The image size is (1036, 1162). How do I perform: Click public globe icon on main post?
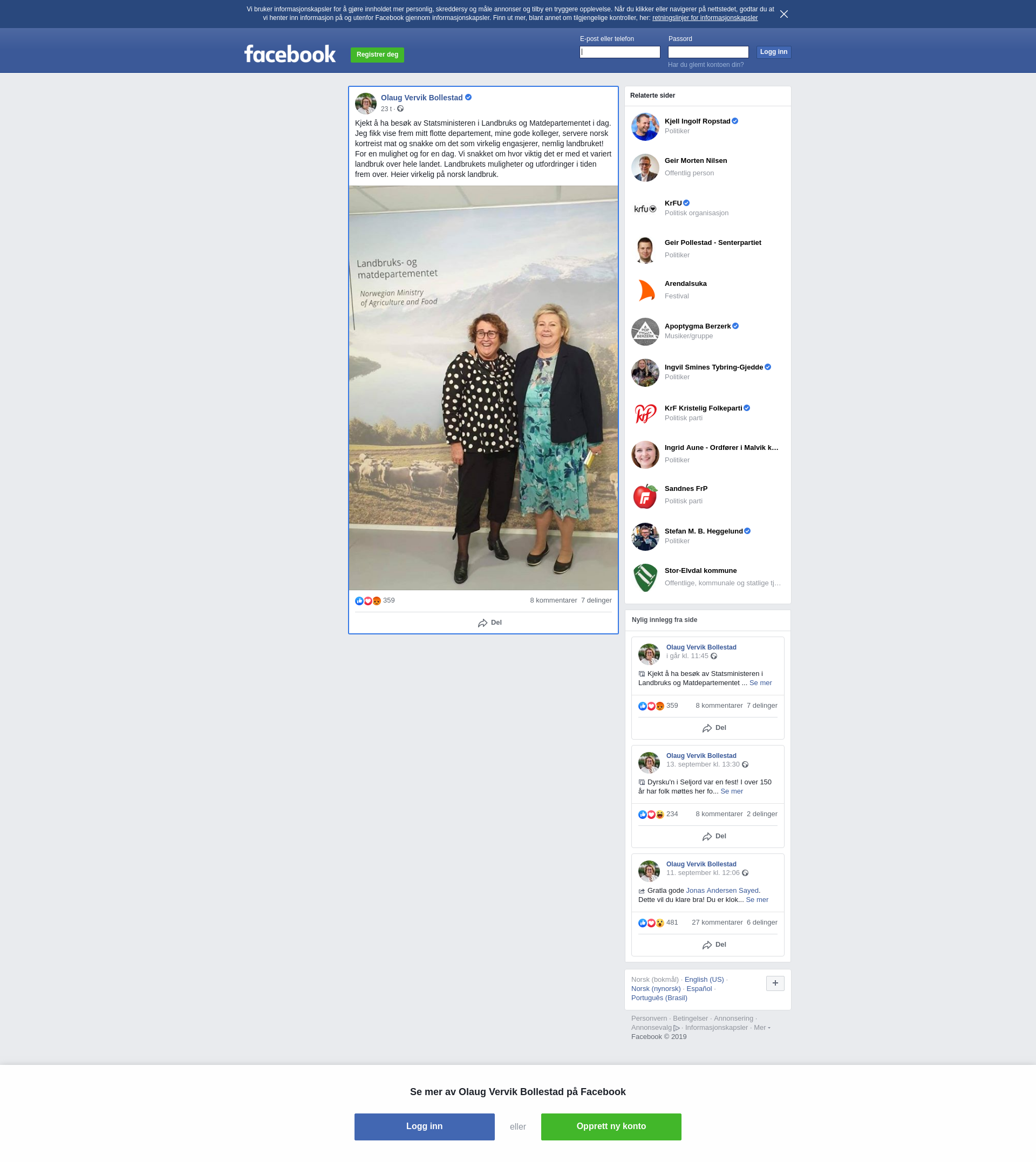pyautogui.click(x=400, y=108)
